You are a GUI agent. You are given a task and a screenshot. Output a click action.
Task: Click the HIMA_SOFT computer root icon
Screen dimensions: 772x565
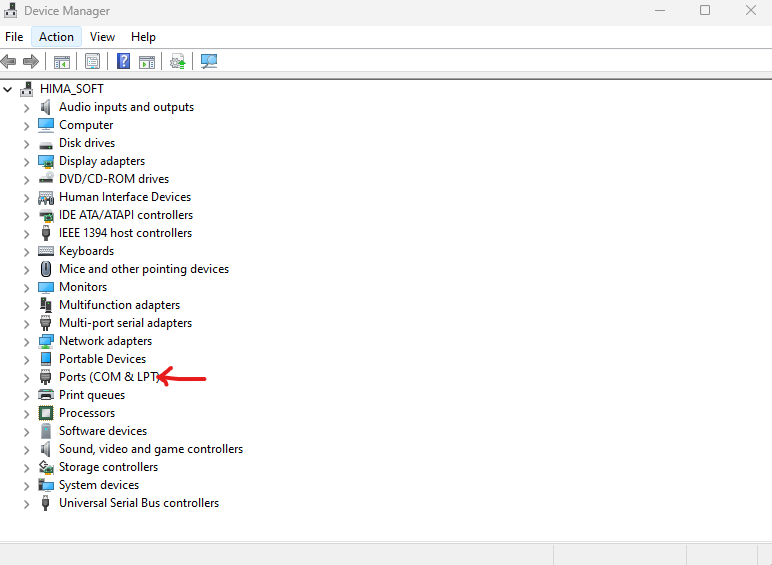(x=27, y=89)
